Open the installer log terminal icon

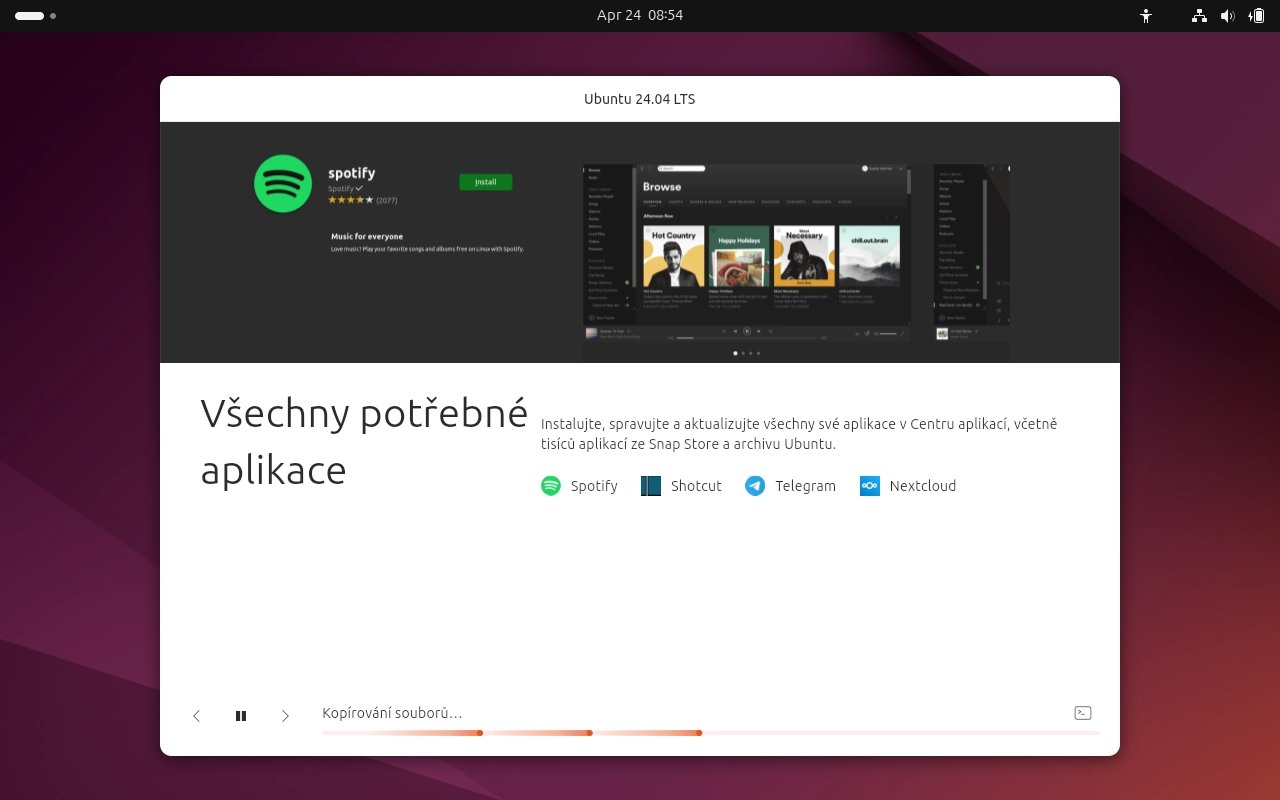pyautogui.click(x=1083, y=713)
